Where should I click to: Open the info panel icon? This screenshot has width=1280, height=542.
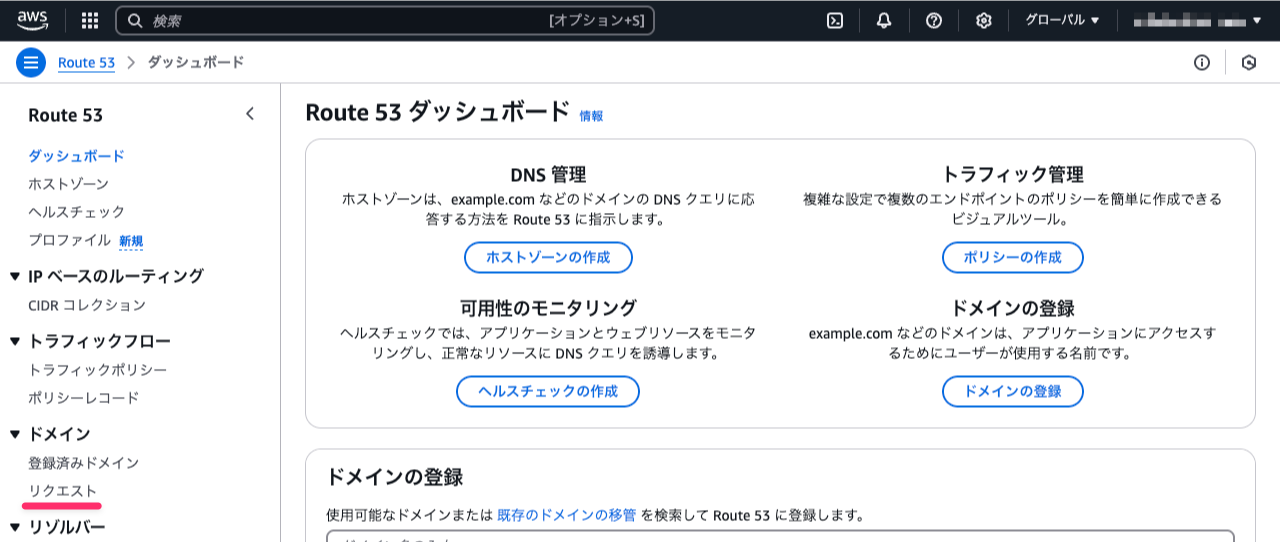[1202, 62]
